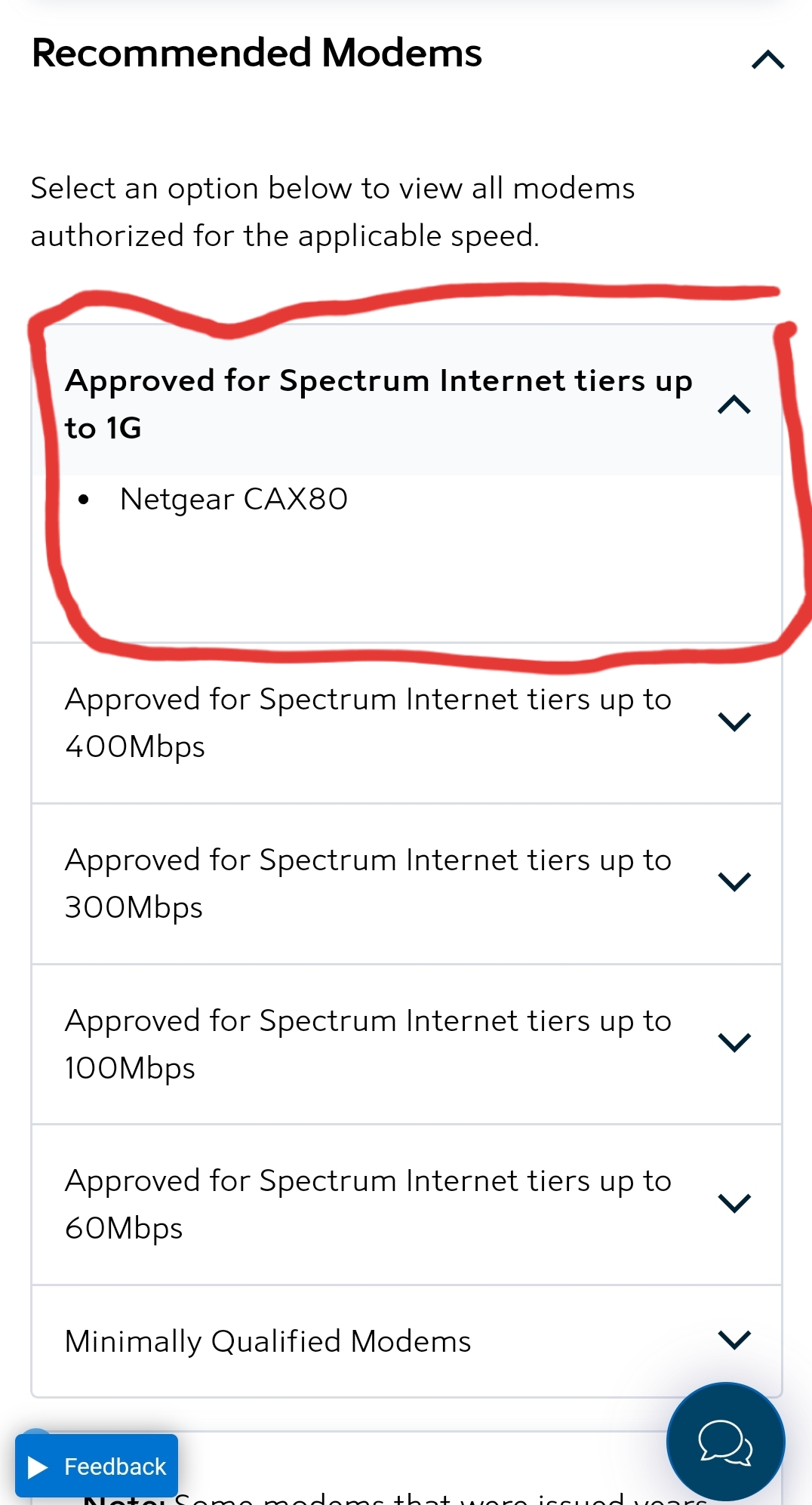The width and height of the screenshot is (812, 1505).
Task: Open the 'tiers up to 300Mbps' panel
Action: click(x=368, y=883)
